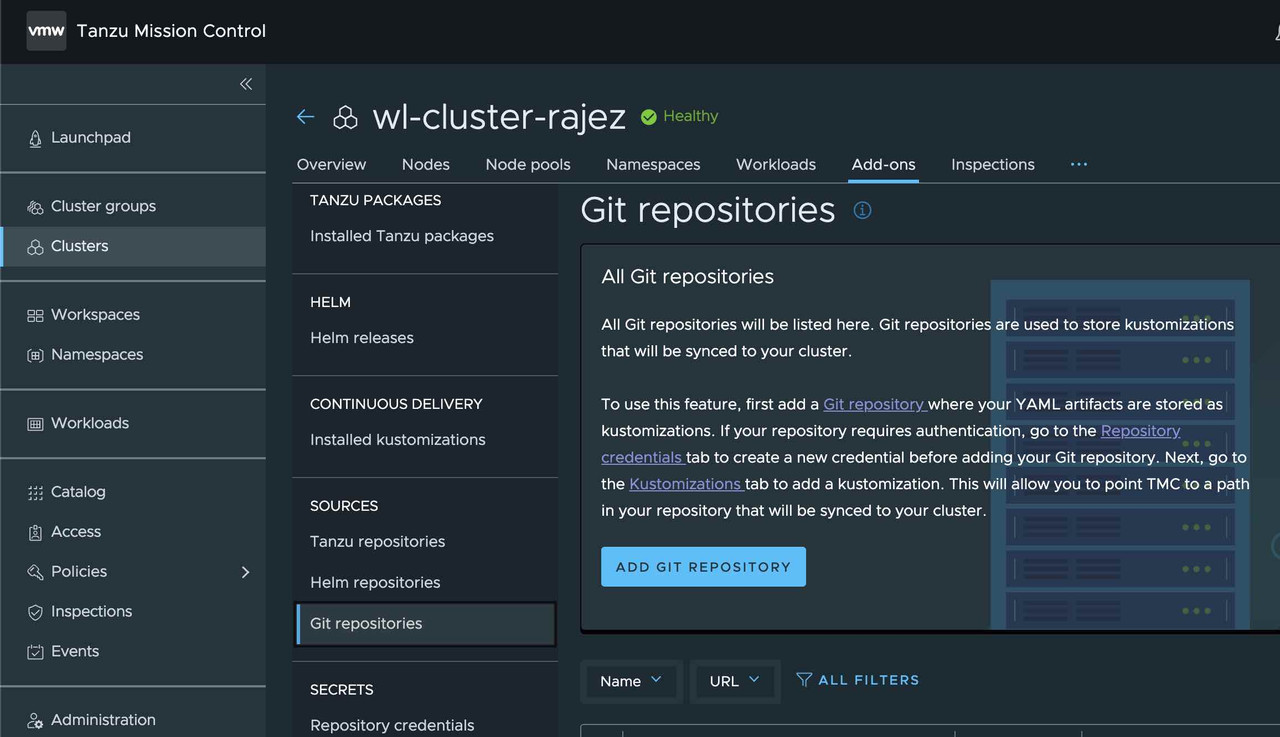The width and height of the screenshot is (1280, 737).
Task: Select Git repositories in side menu
Action: point(426,624)
